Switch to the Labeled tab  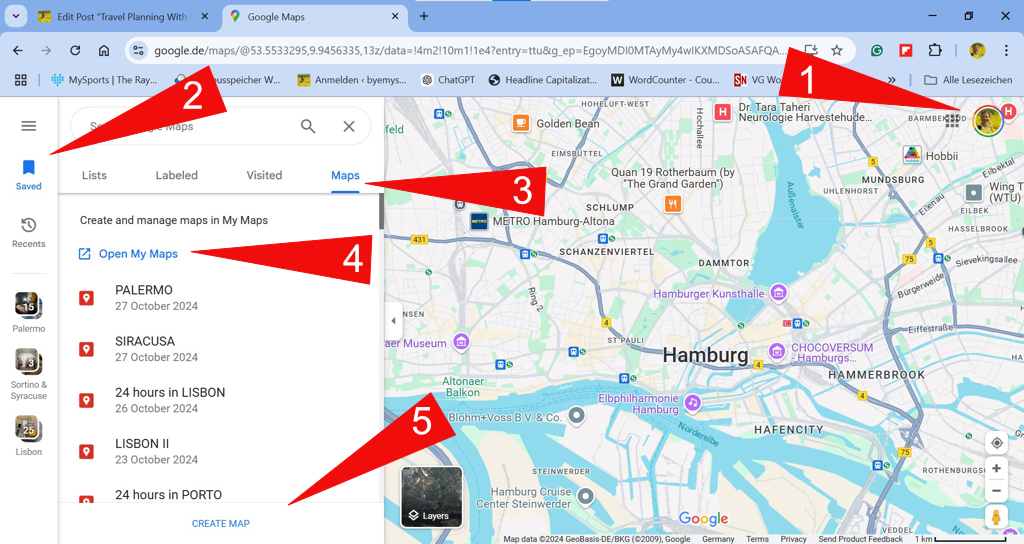click(176, 175)
